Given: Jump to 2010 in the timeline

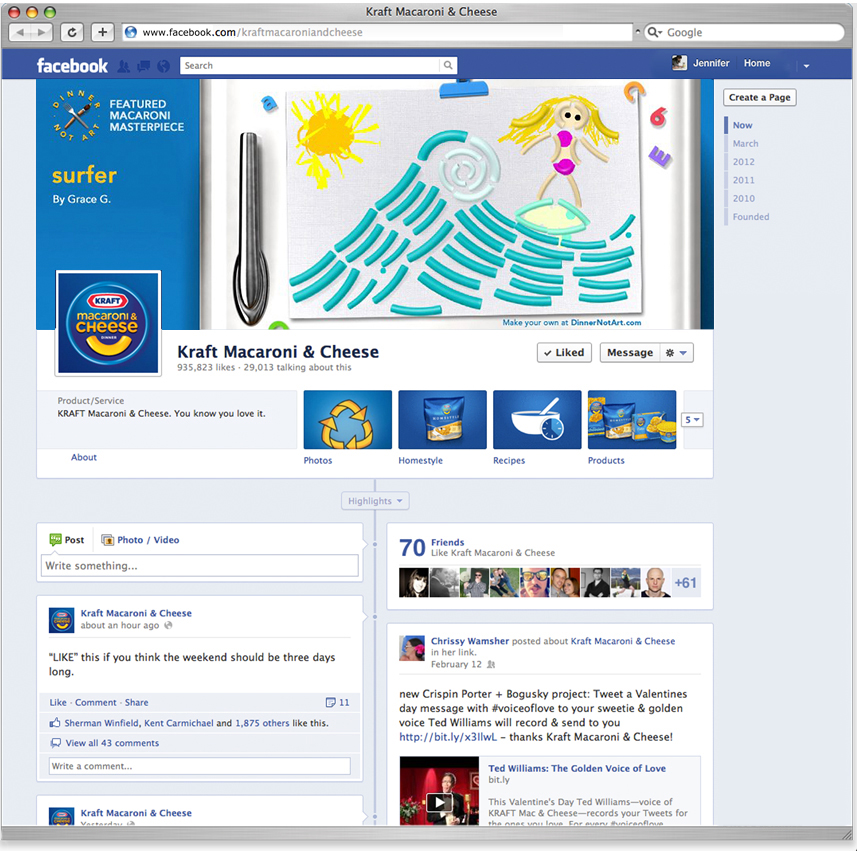Looking at the screenshot, I should click(x=743, y=198).
